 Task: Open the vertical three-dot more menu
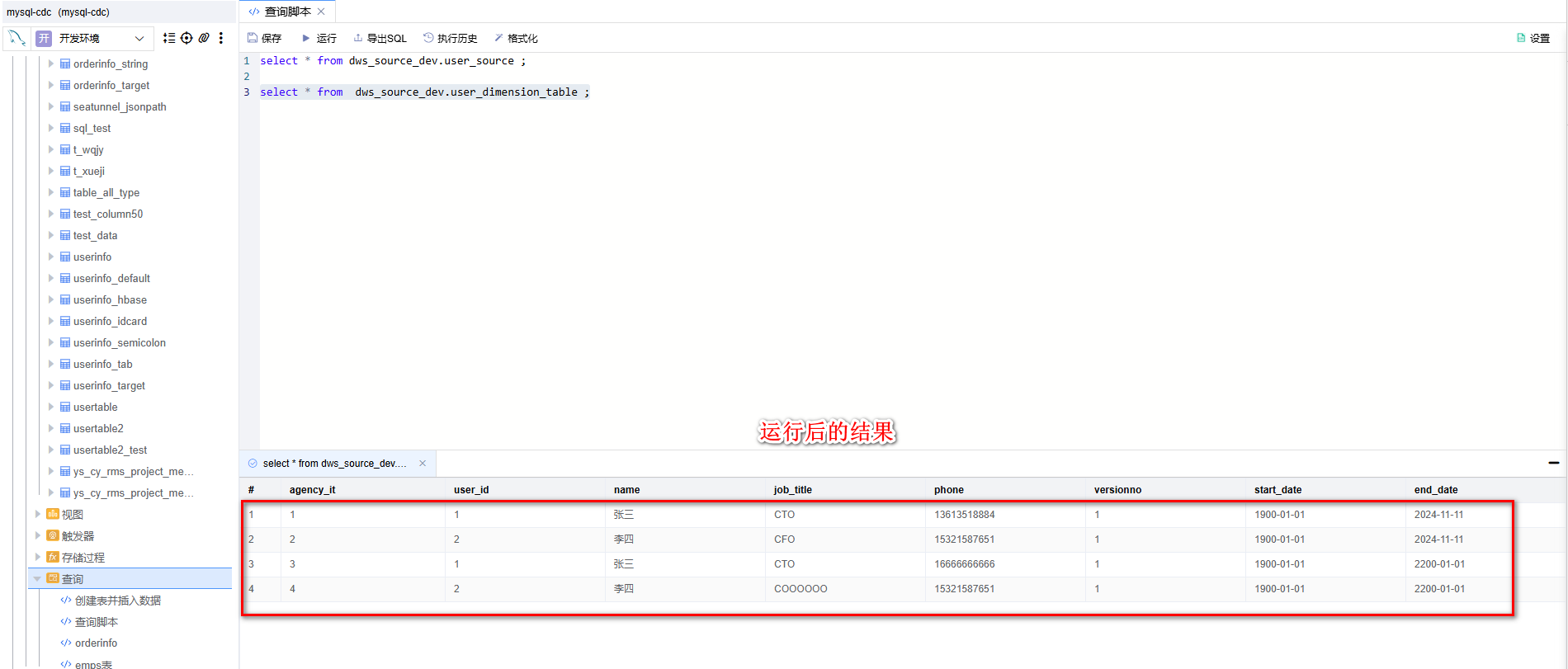pyautogui.click(x=221, y=38)
